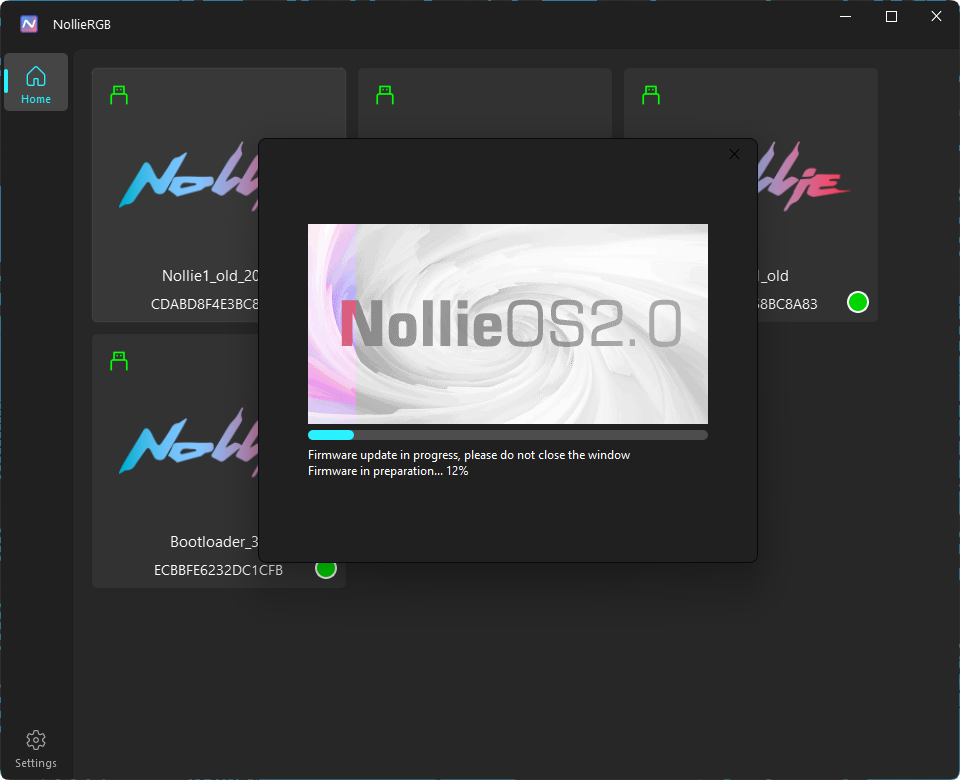Click USB icon on Bootloader card
960x780 pixels.
[x=119, y=361]
